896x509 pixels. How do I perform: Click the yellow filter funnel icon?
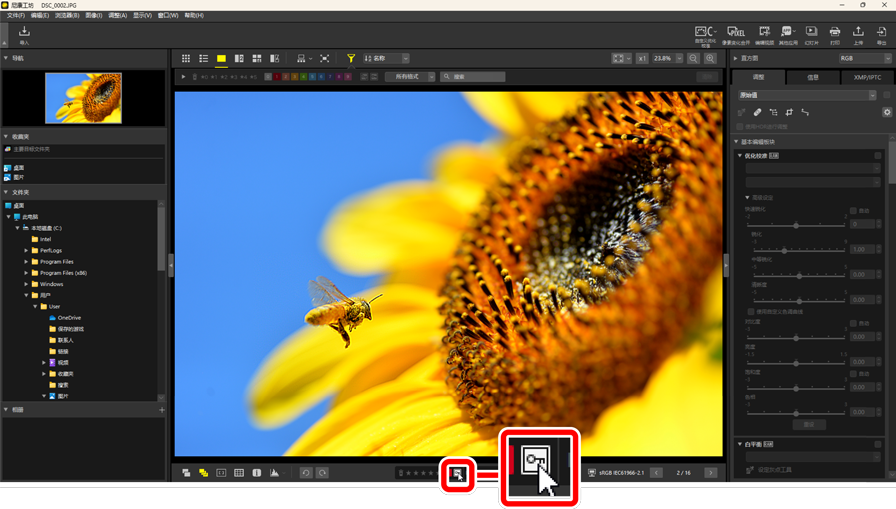click(x=351, y=59)
